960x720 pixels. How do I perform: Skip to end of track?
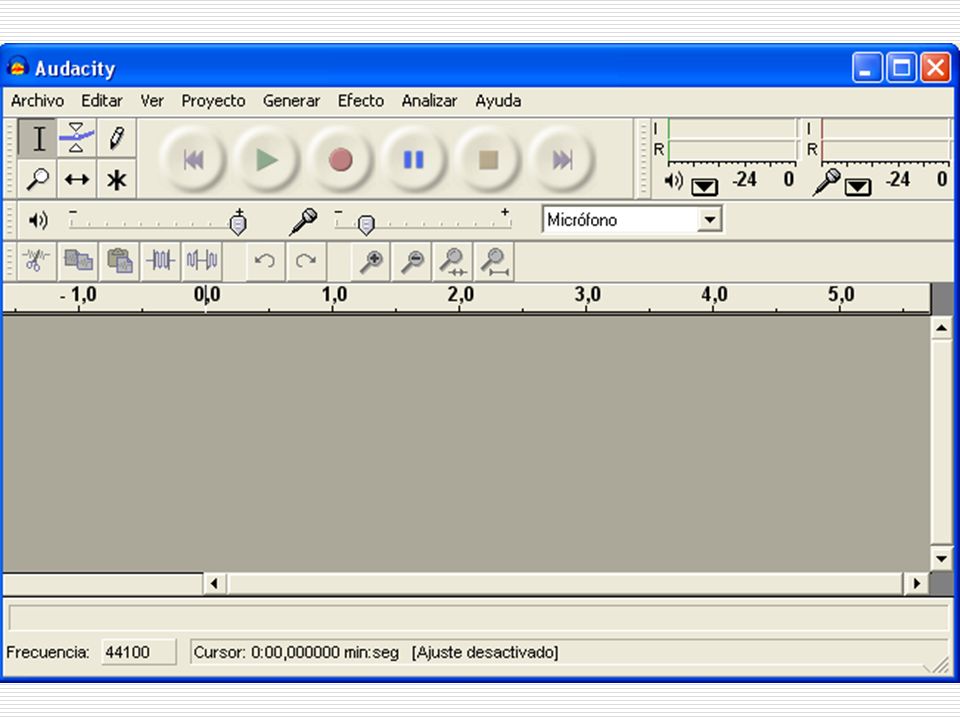point(562,160)
